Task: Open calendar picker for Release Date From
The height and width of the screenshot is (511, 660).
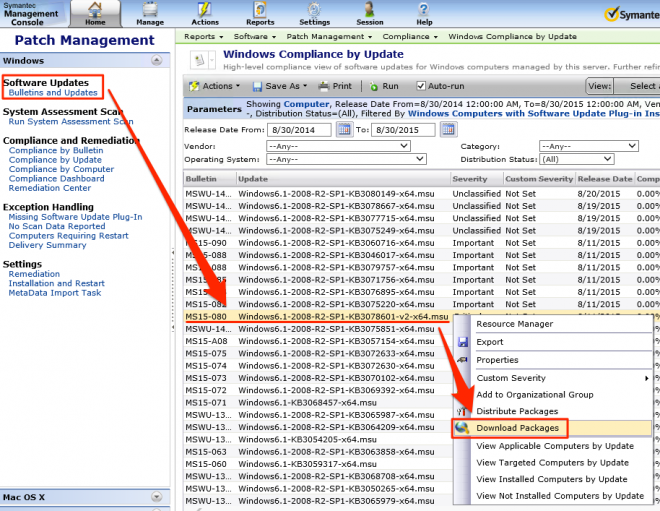Action: coord(344,130)
